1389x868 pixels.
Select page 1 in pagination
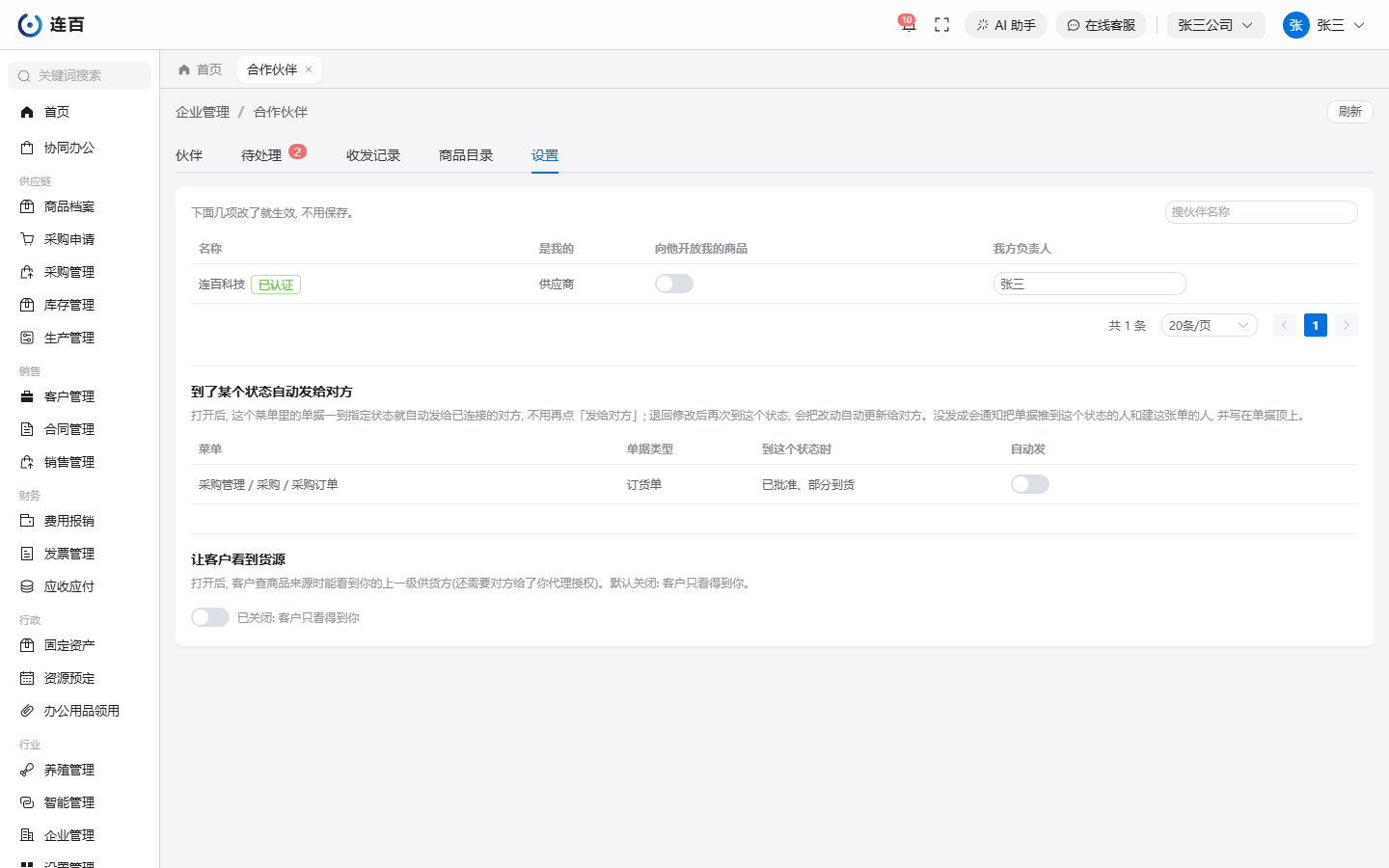1316,326
